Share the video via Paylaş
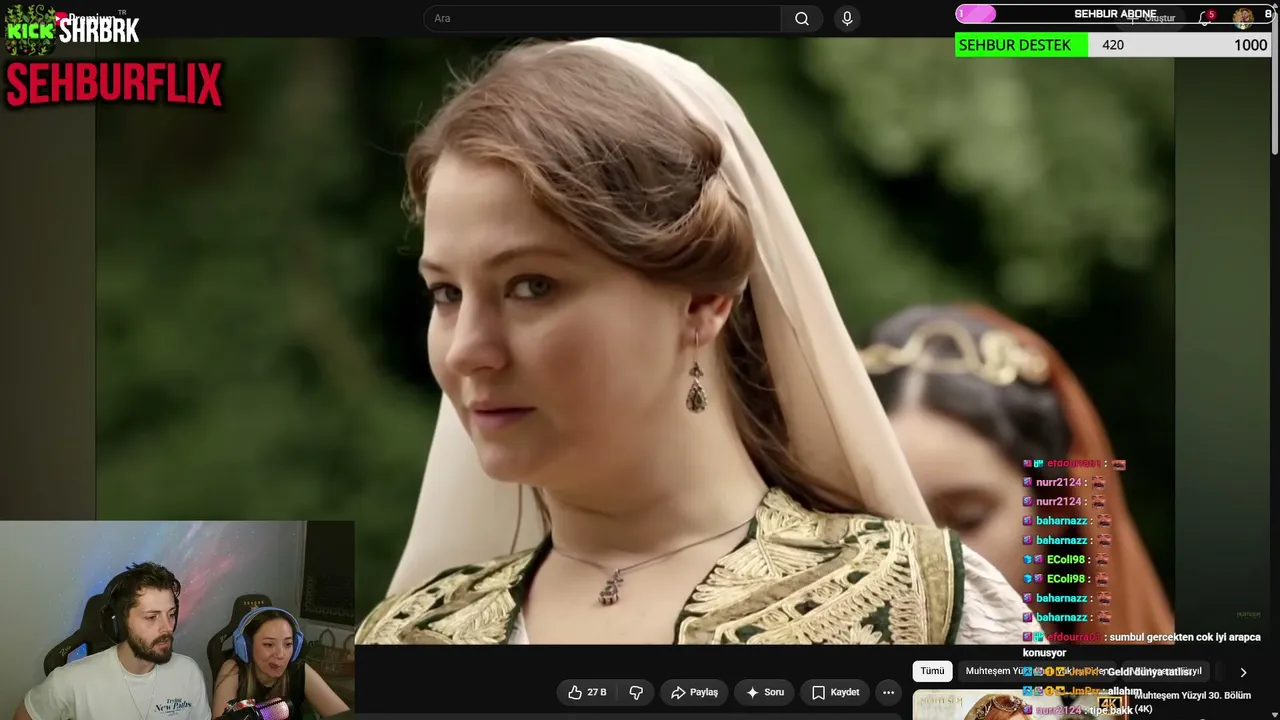Screen dimensions: 1280x720 click(x=694, y=692)
